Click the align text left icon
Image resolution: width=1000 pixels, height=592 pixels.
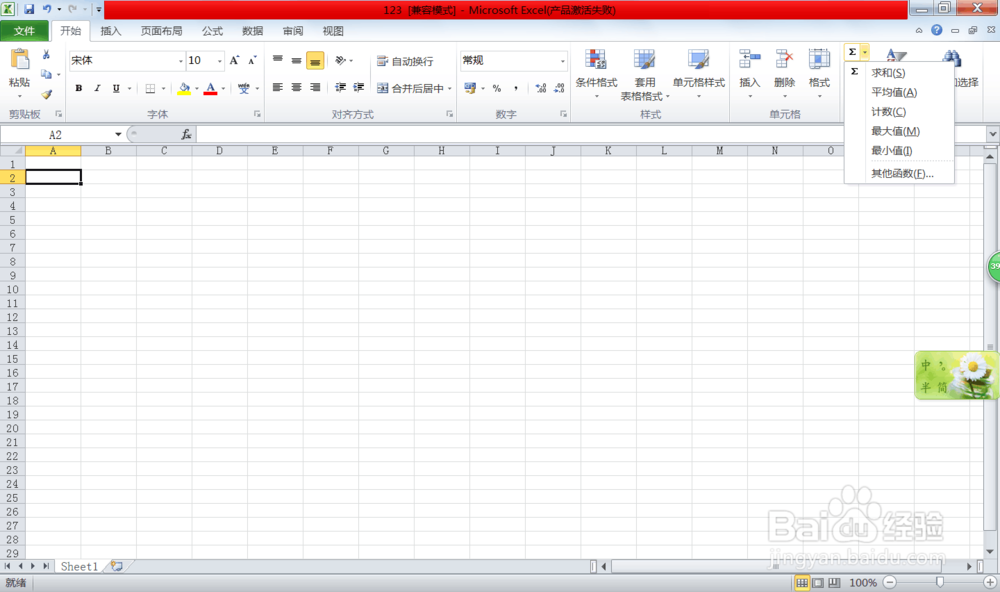[277, 87]
